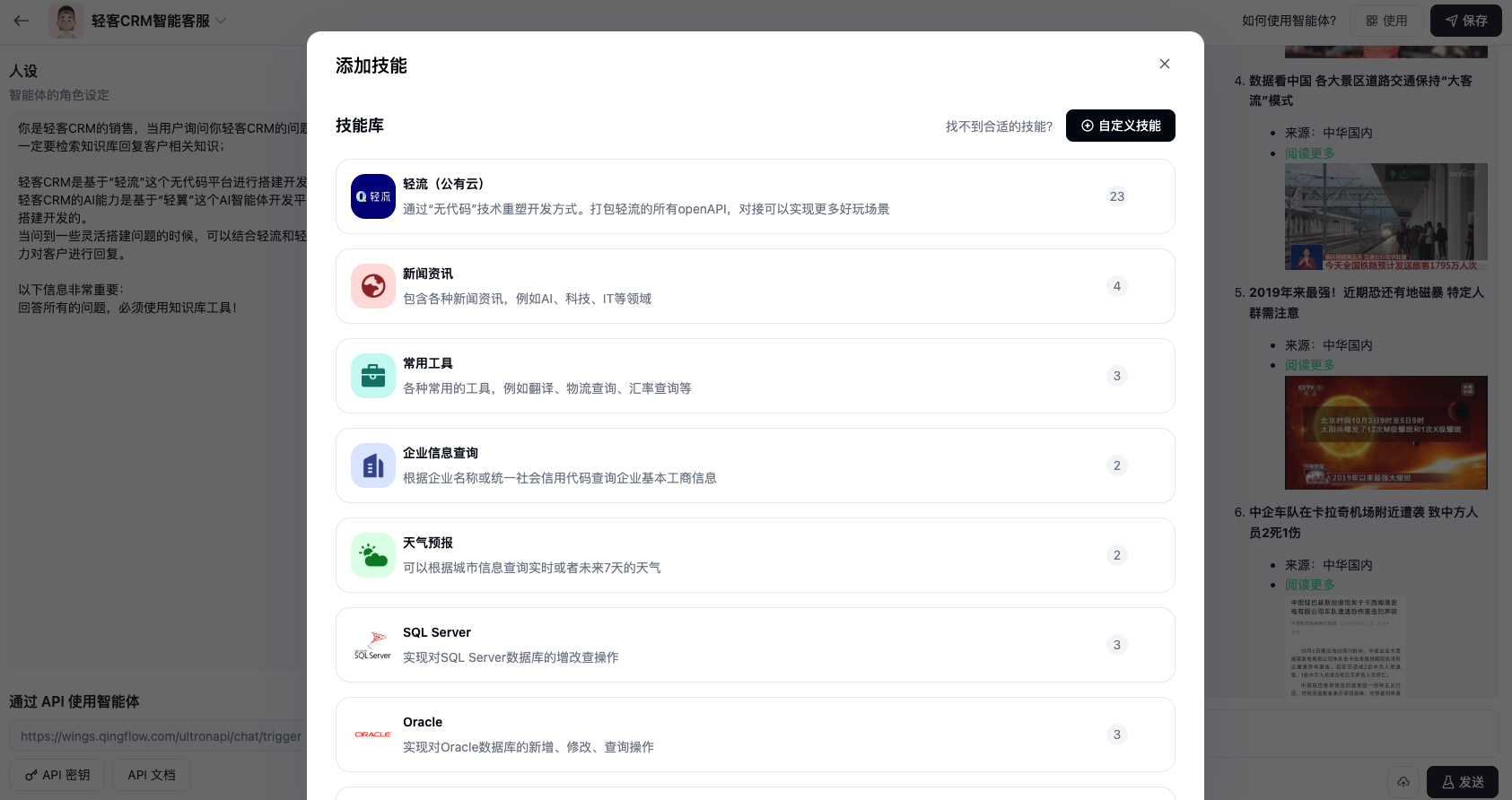Click the 使用 button
Viewport: 1512px width, 800px height.
pyautogui.click(x=1386, y=21)
